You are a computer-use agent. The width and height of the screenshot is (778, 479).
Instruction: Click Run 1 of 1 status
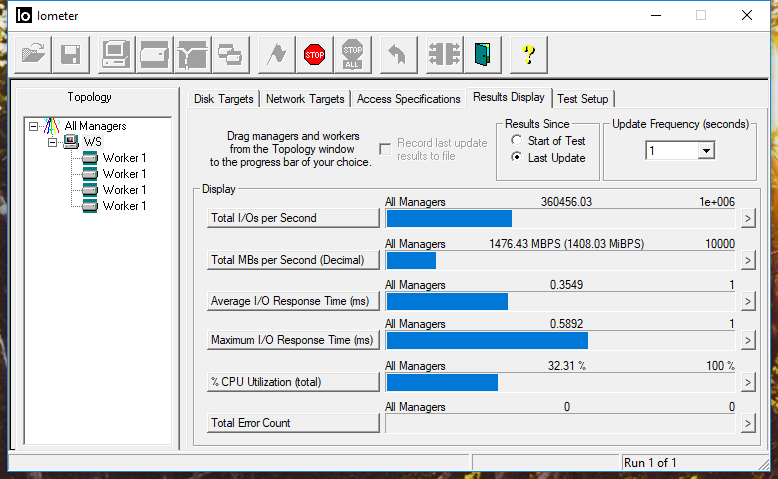650,463
